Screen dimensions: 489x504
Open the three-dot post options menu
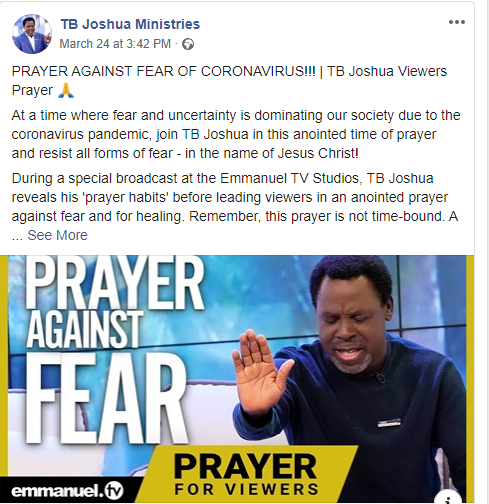456,22
